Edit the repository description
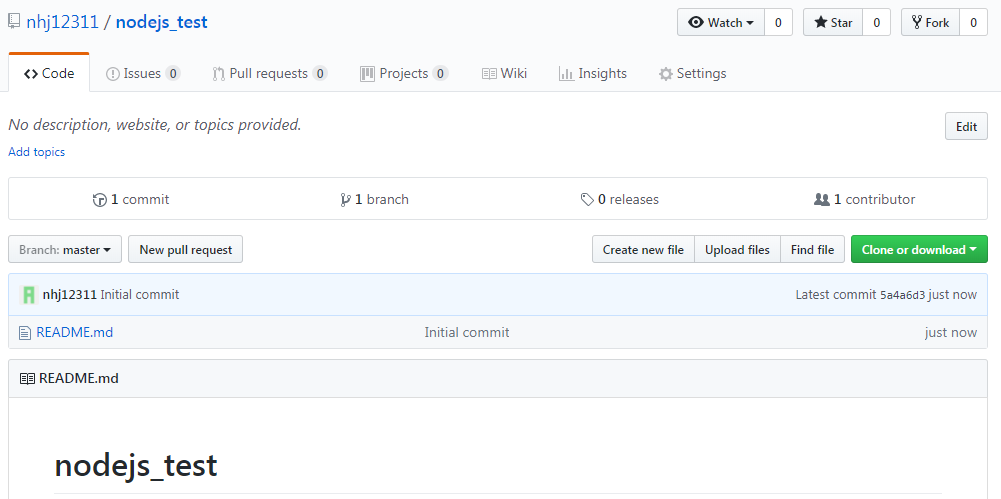Screen dimensions: 1001x499 [x=966, y=126]
